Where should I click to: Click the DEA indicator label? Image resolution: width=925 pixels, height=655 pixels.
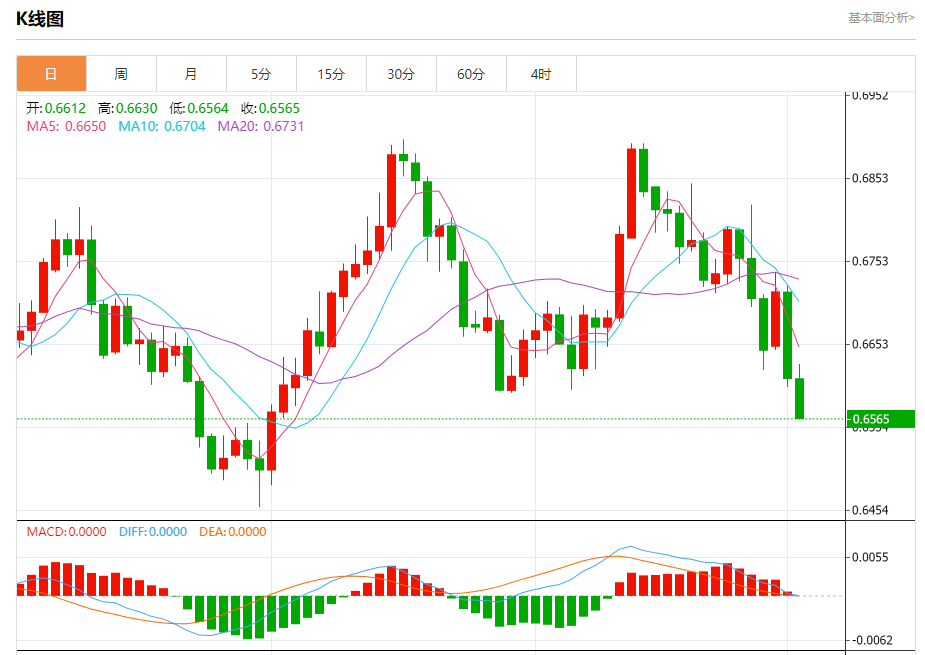click(232, 532)
